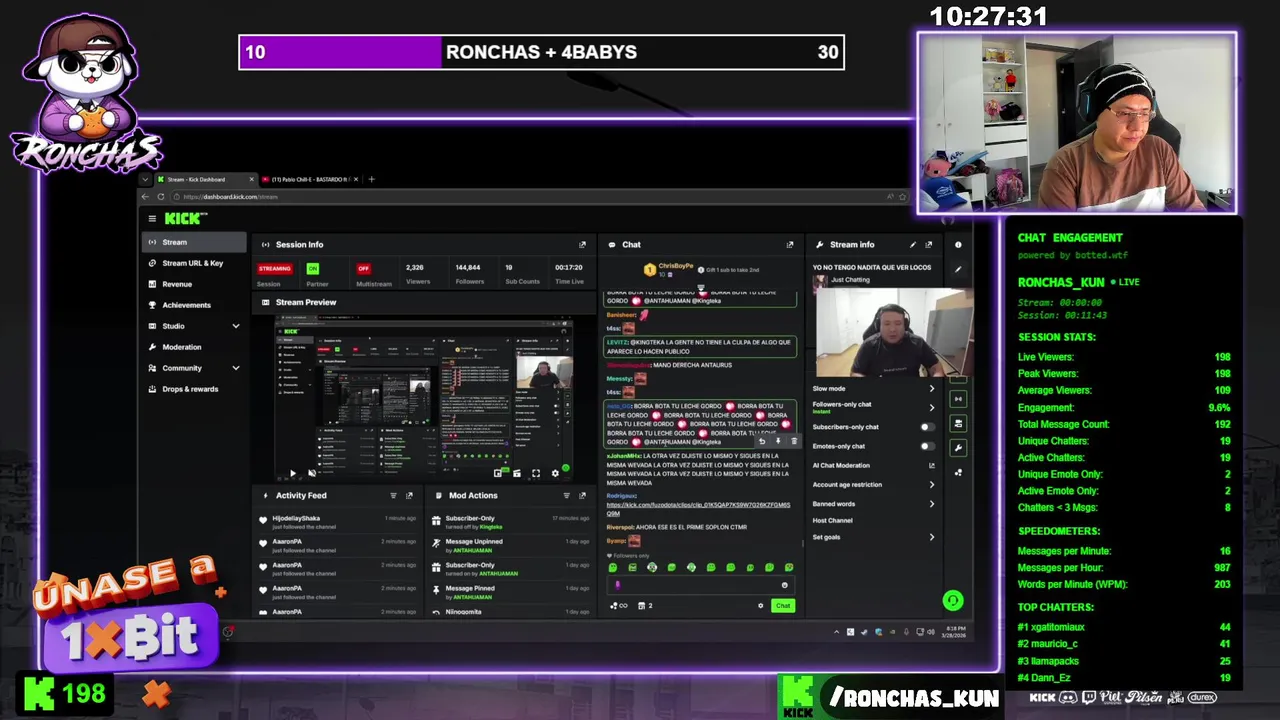
Task: Filter the Activity Feed panel
Action: click(x=393, y=495)
